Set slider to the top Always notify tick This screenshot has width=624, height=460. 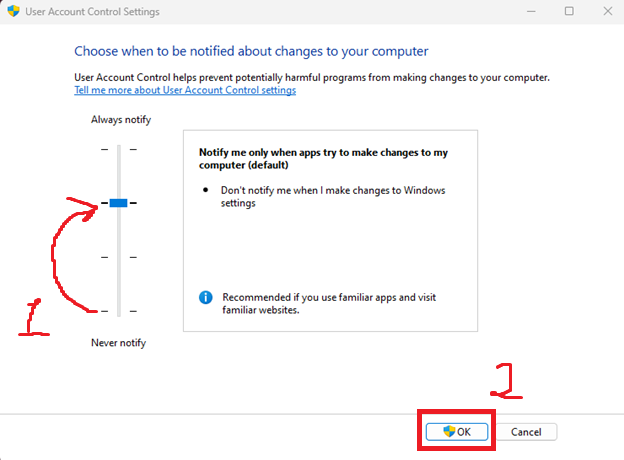click(119, 149)
